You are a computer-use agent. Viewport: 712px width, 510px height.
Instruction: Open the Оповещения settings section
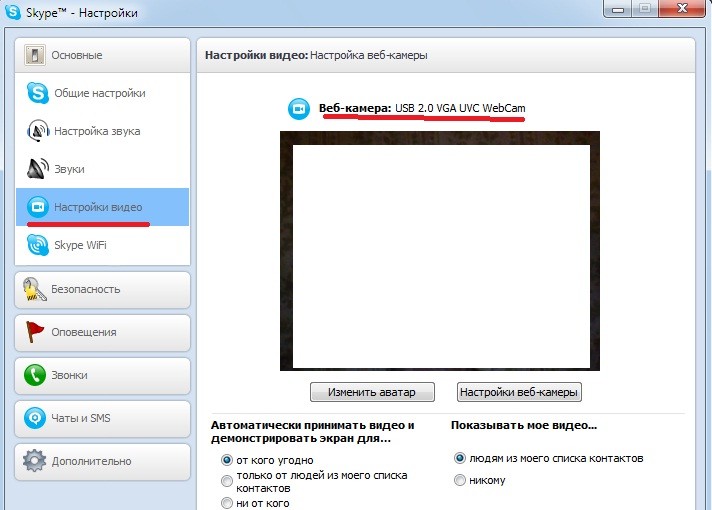click(x=102, y=332)
